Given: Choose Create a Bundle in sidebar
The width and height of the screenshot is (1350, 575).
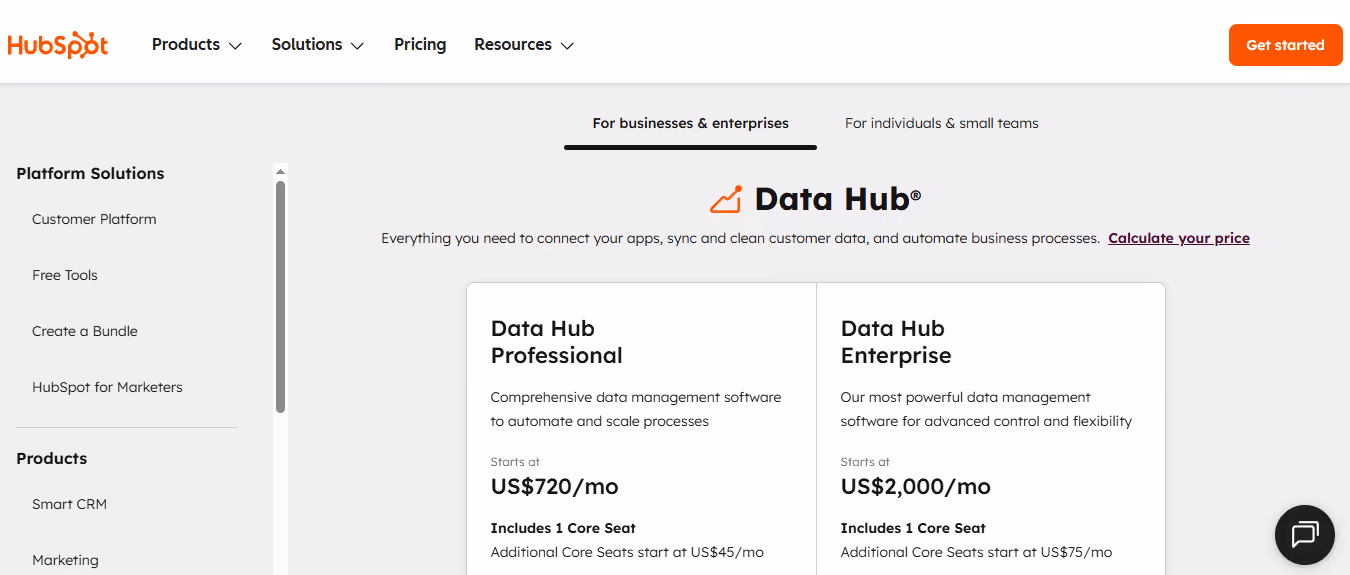Looking at the screenshot, I should pyautogui.click(x=85, y=331).
